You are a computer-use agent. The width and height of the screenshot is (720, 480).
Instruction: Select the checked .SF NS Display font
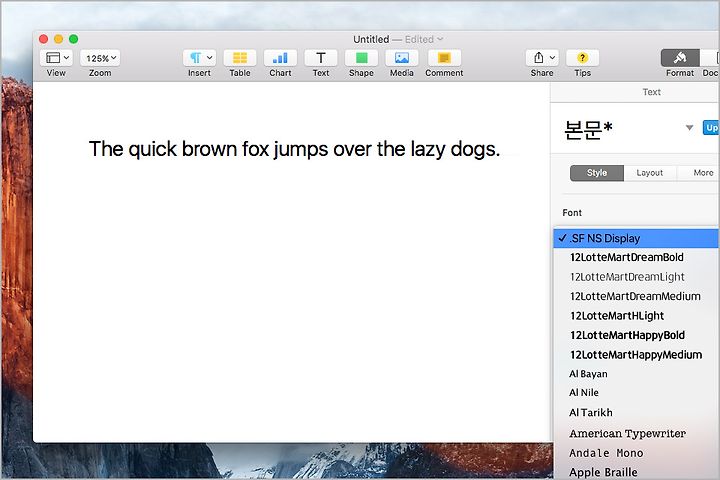636,238
